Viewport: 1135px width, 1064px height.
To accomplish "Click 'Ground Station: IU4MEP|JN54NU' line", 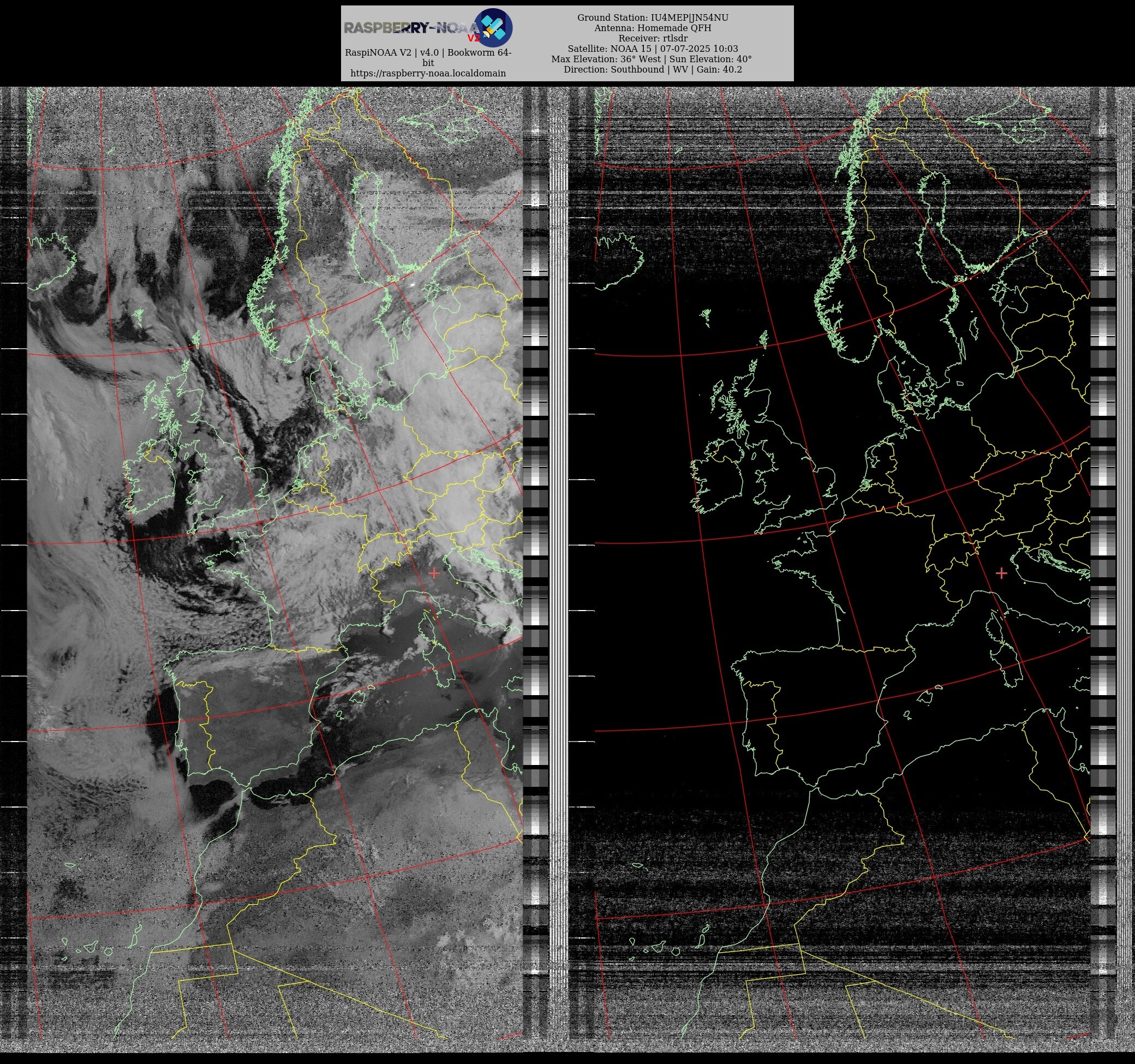I will [653, 17].
